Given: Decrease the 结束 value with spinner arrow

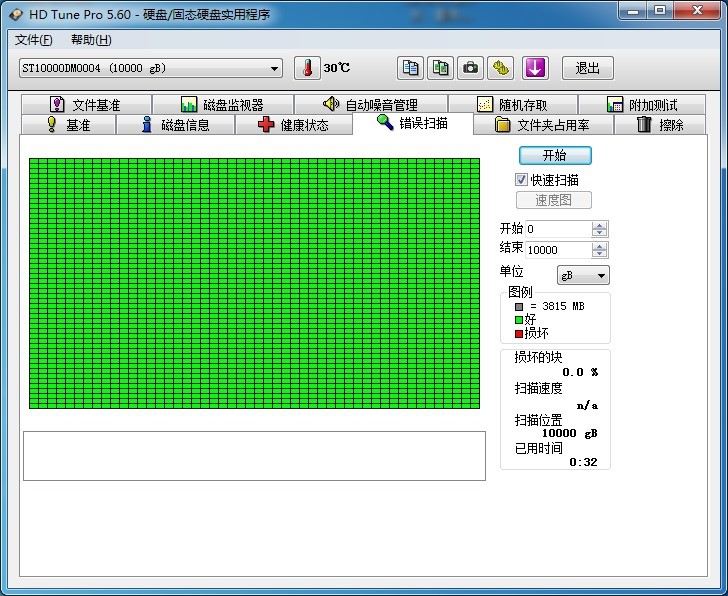Looking at the screenshot, I should point(599,254).
